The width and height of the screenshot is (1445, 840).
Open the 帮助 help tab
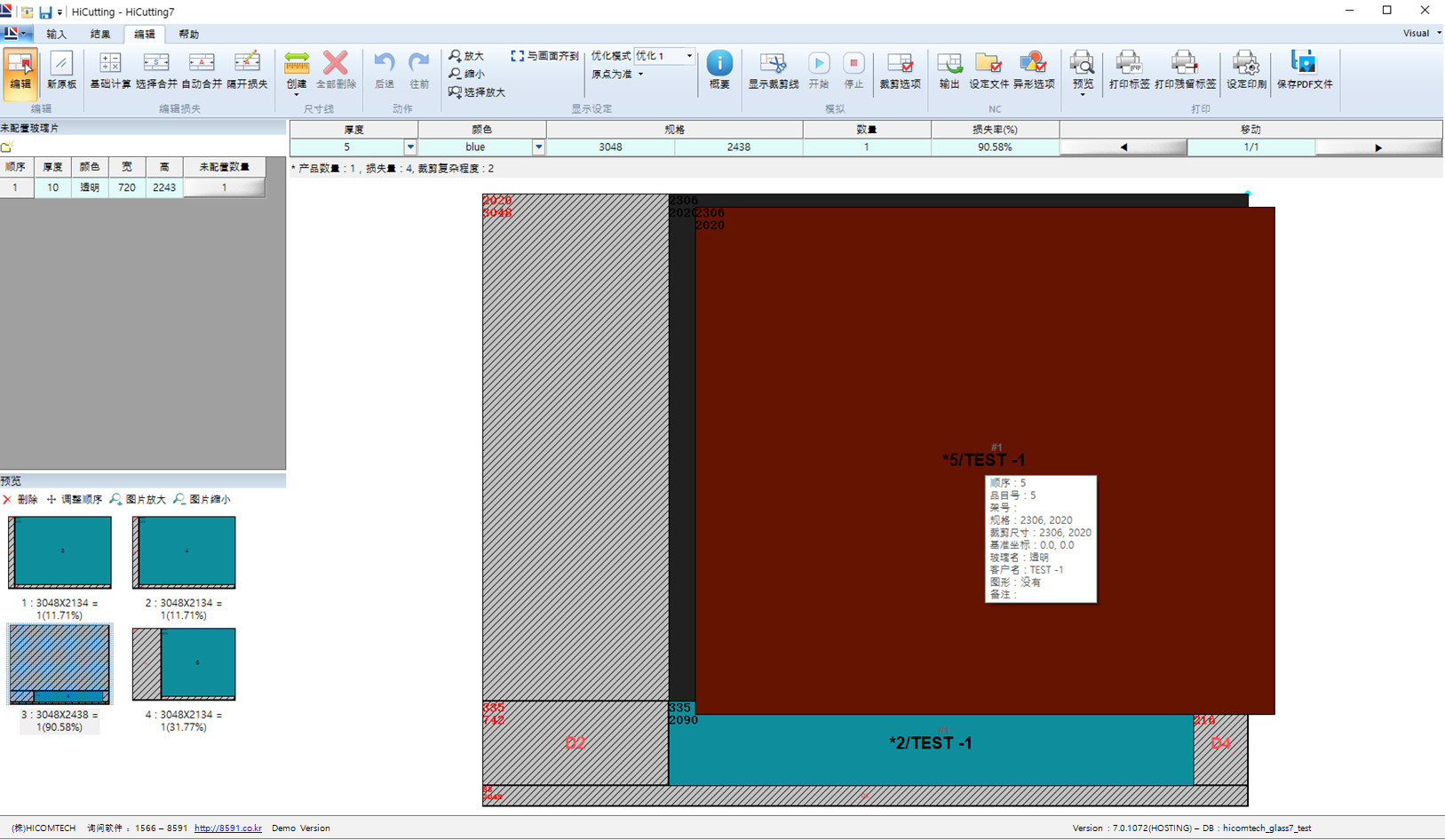point(188,35)
